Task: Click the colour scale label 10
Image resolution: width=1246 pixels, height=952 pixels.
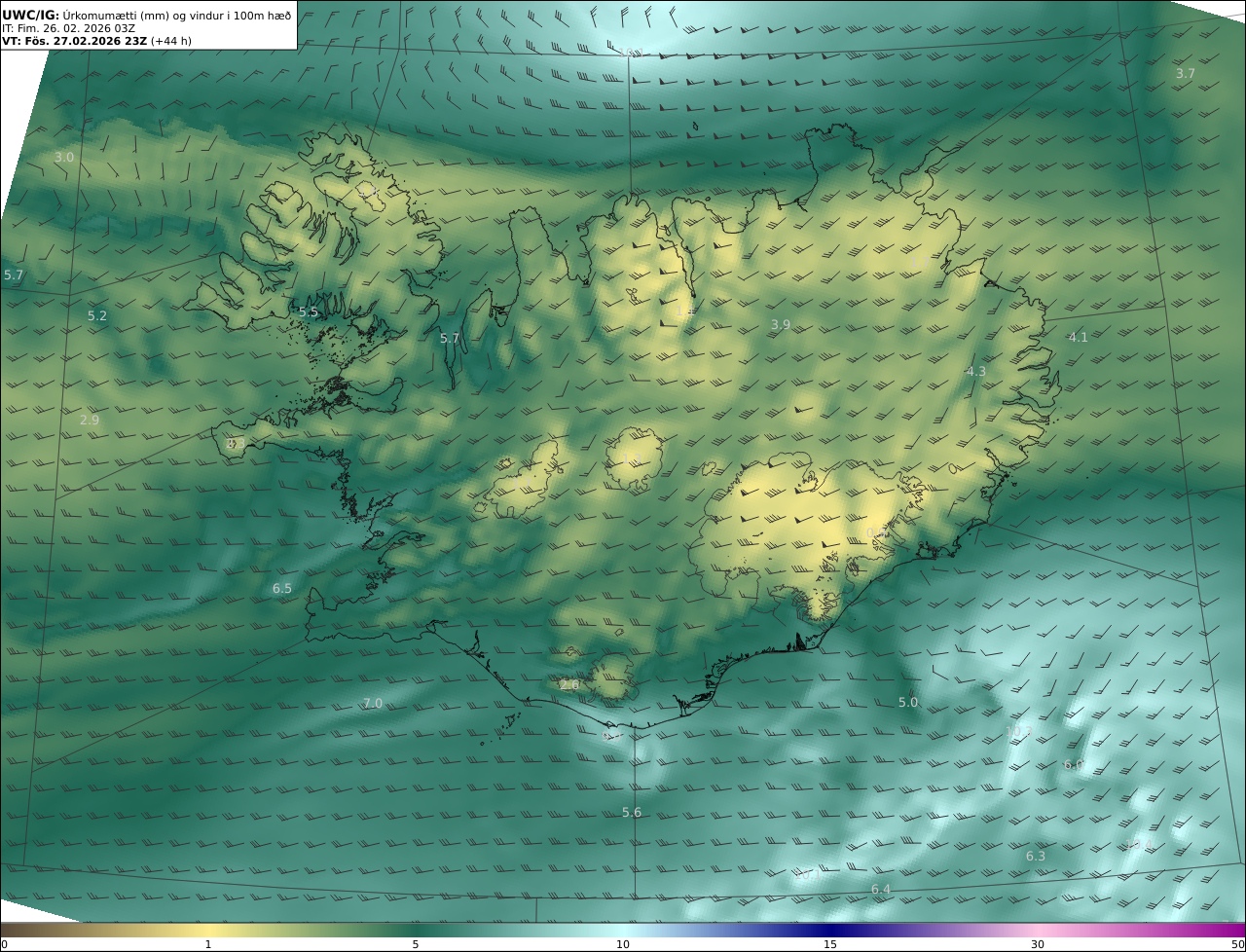Action: tap(623, 944)
